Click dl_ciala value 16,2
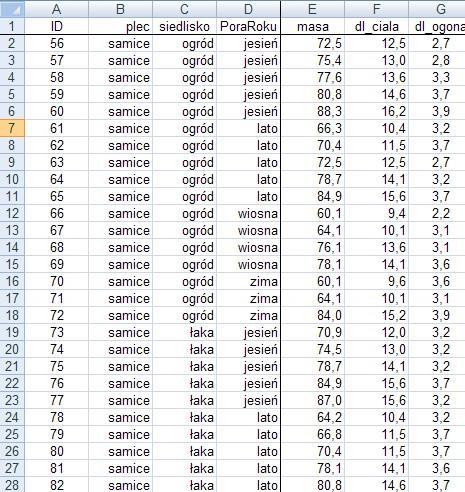This screenshot has height=492, width=465. click(x=376, y=111)
